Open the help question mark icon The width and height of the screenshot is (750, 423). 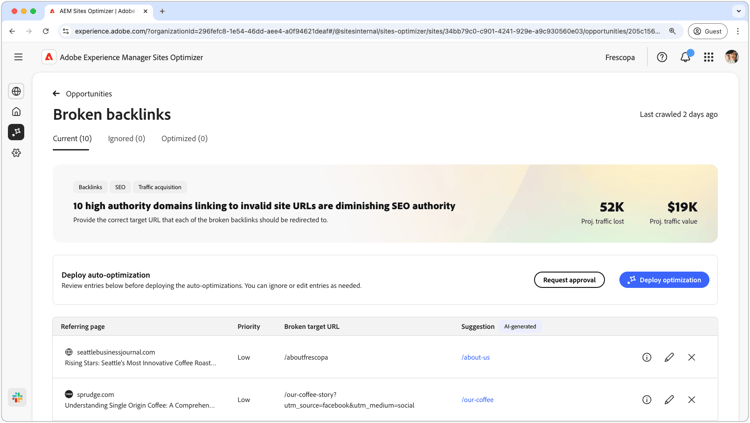[x=662, y=57]
